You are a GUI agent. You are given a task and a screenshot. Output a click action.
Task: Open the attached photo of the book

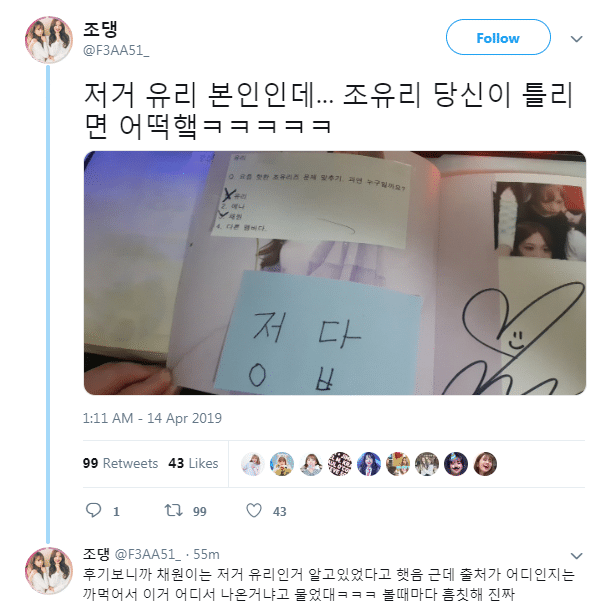point(335,273)
